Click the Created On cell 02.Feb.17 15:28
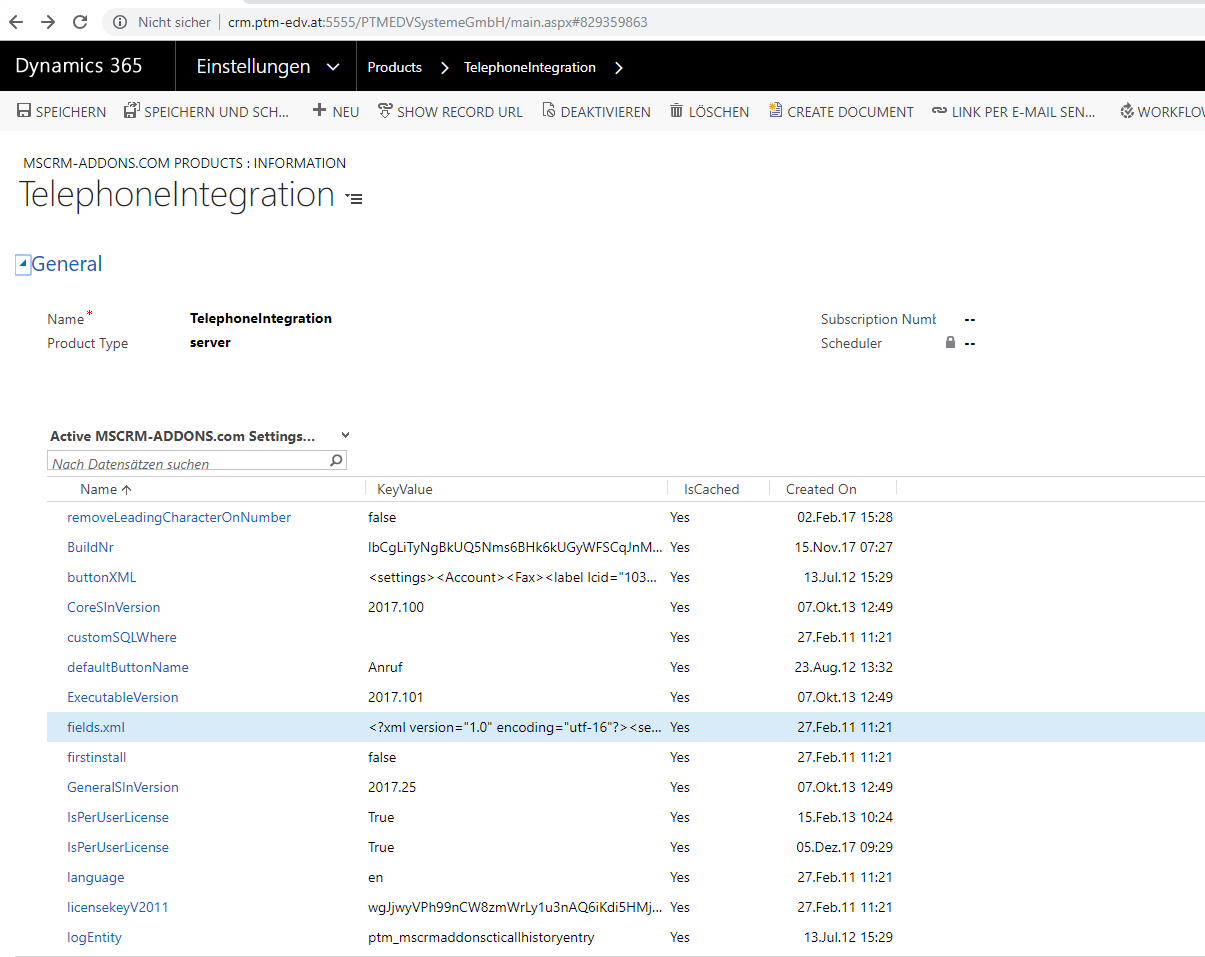The height and width of the screenshot is (957, 1205). click(845, 518)
